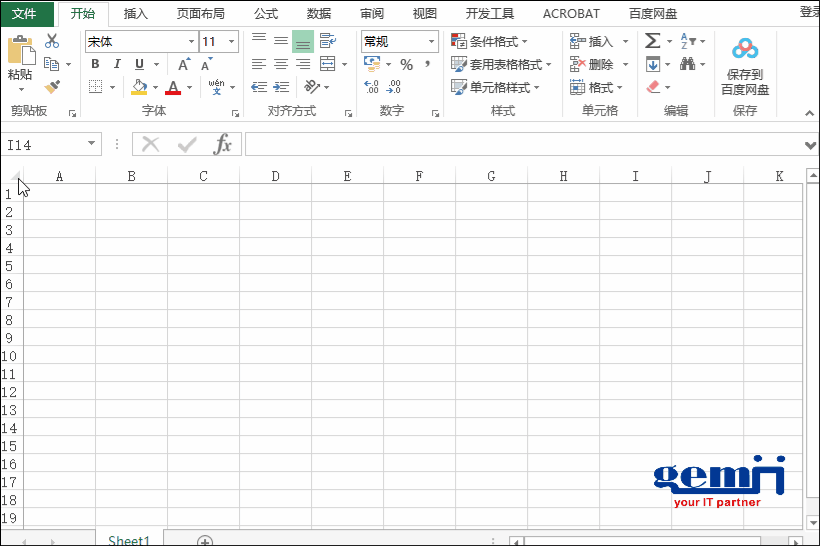Toggle Bold formatting
Screen dimensions: 820x546
coord(95,64)
